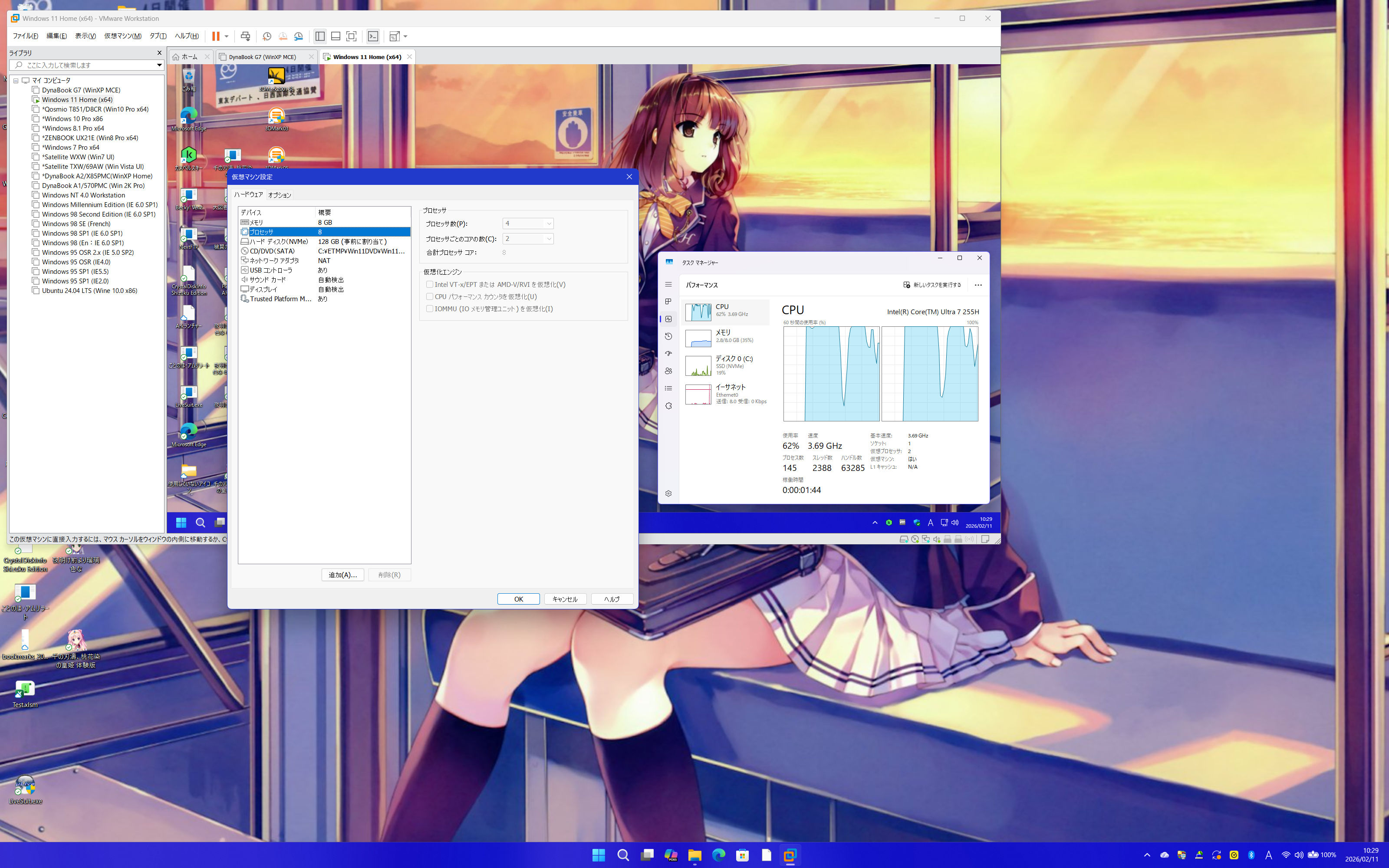Toggle the library sidebar view icon
1389x868 pixels.
pos(320,36)
